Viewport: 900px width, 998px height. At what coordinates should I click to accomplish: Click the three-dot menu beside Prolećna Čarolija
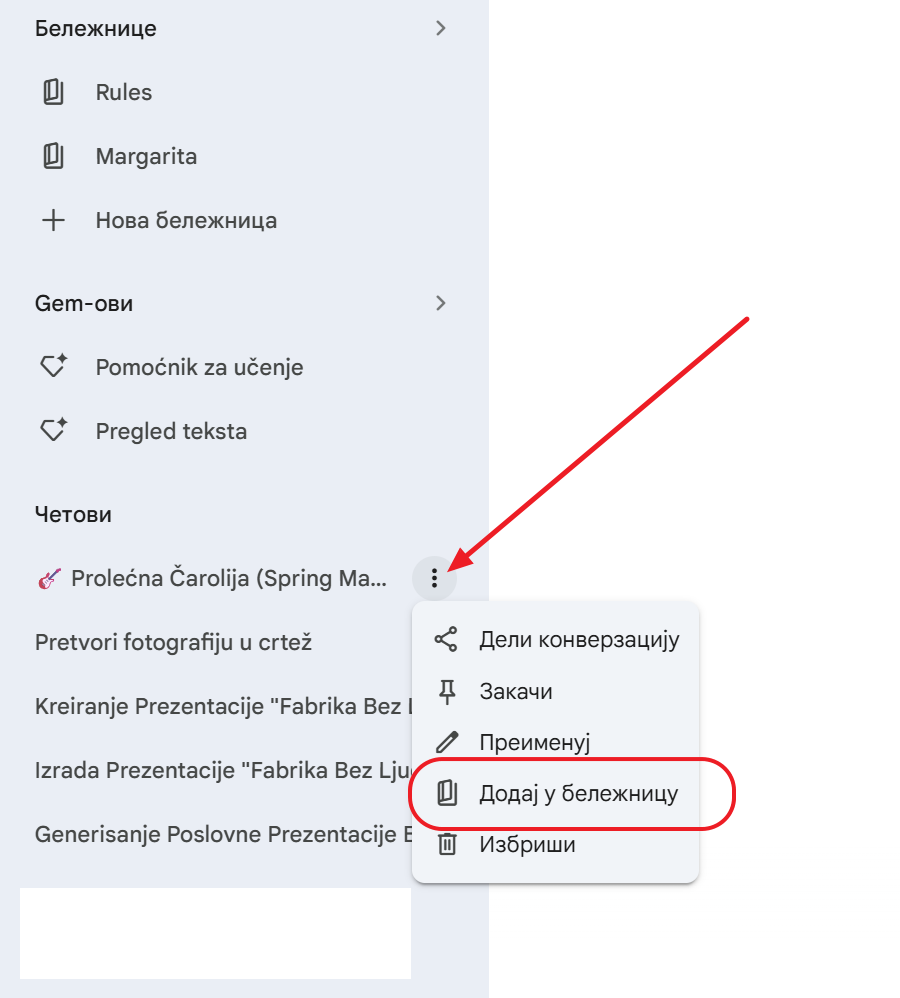point(434,578)
